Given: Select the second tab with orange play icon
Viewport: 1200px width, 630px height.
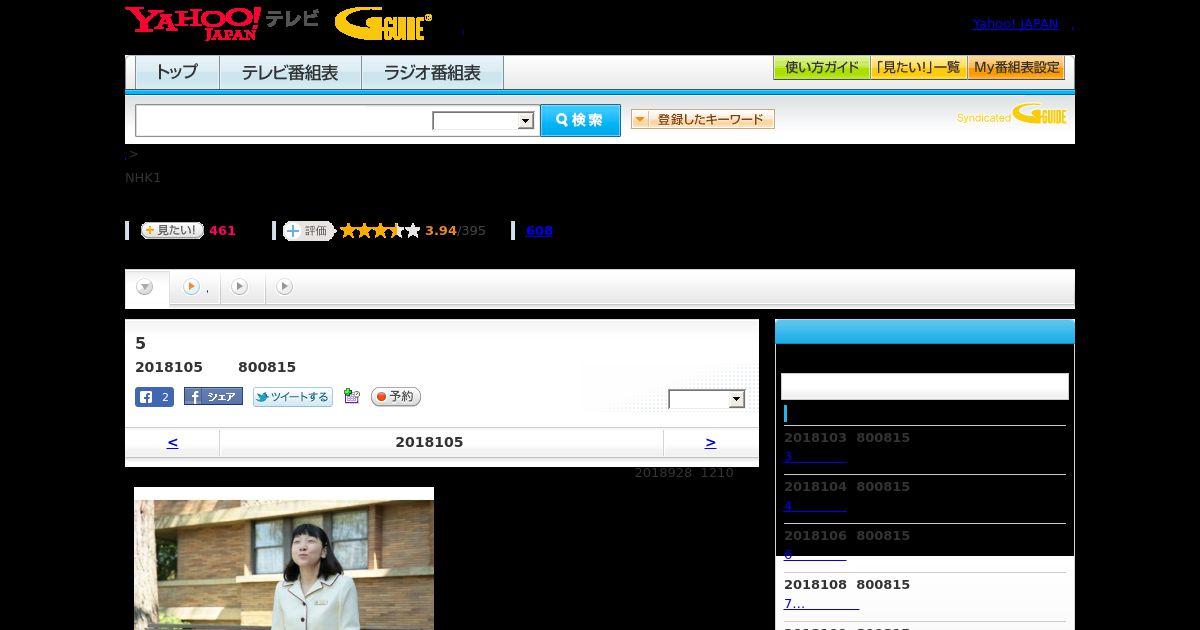Looking at the screenshot, I should coord(195,288).
